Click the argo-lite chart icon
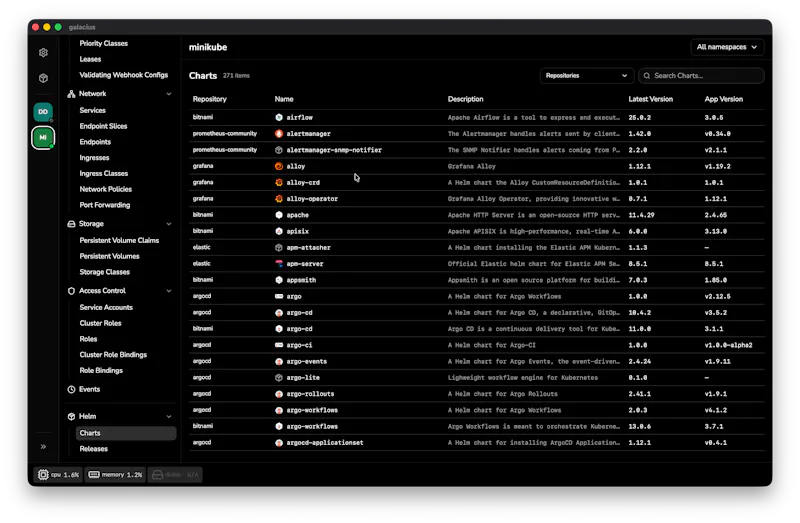This screenshot has height=523, width=800. point(279,378)
